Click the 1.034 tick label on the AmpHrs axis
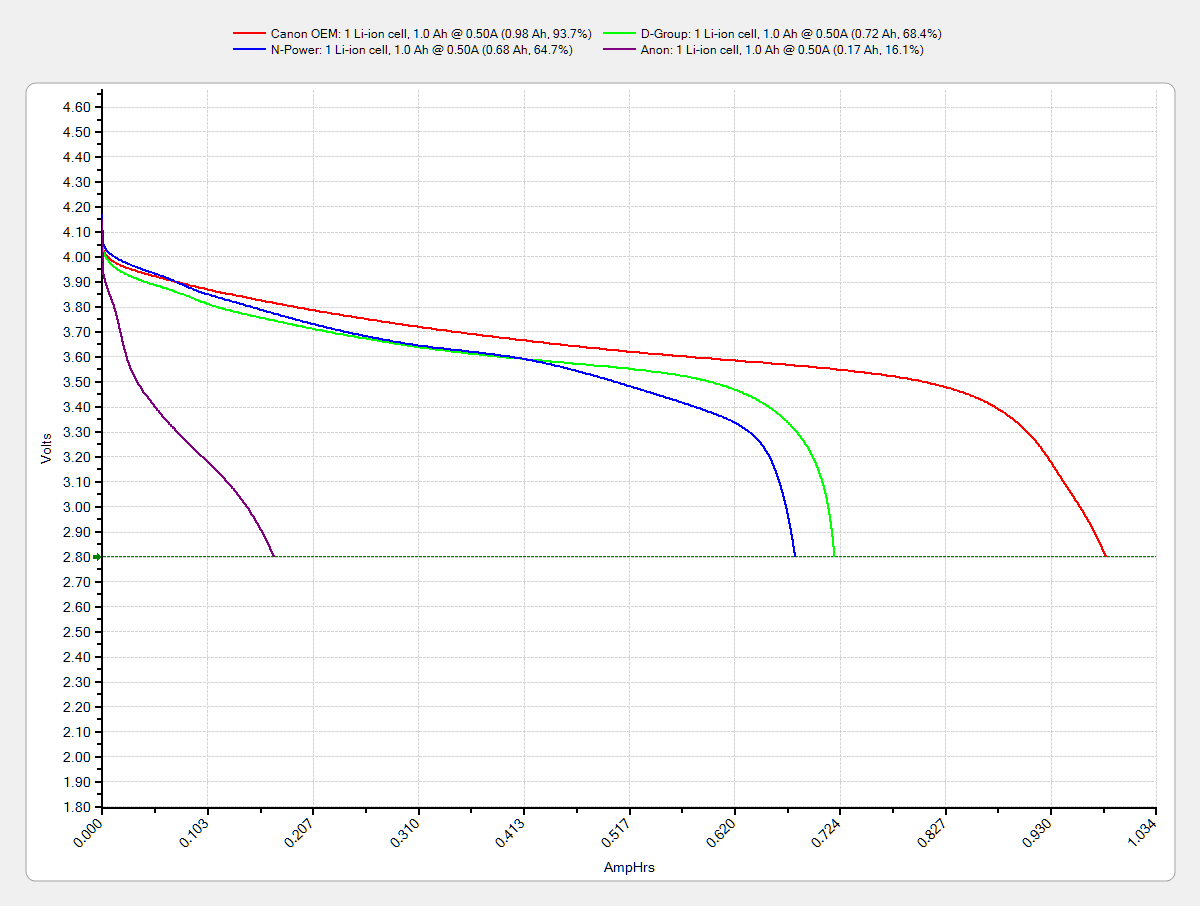 pos(1145,832)
